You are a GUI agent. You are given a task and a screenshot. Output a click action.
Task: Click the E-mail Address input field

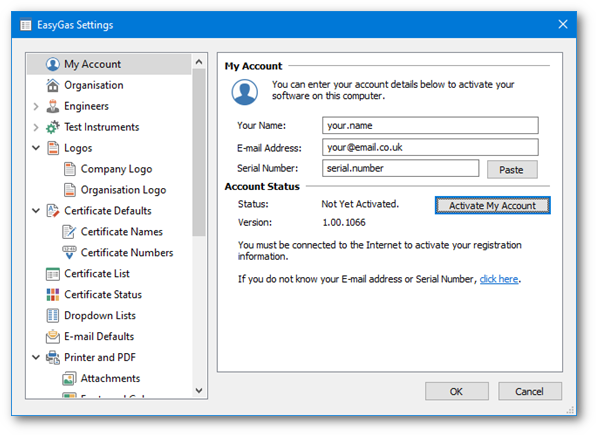click(x=430, y=147)
